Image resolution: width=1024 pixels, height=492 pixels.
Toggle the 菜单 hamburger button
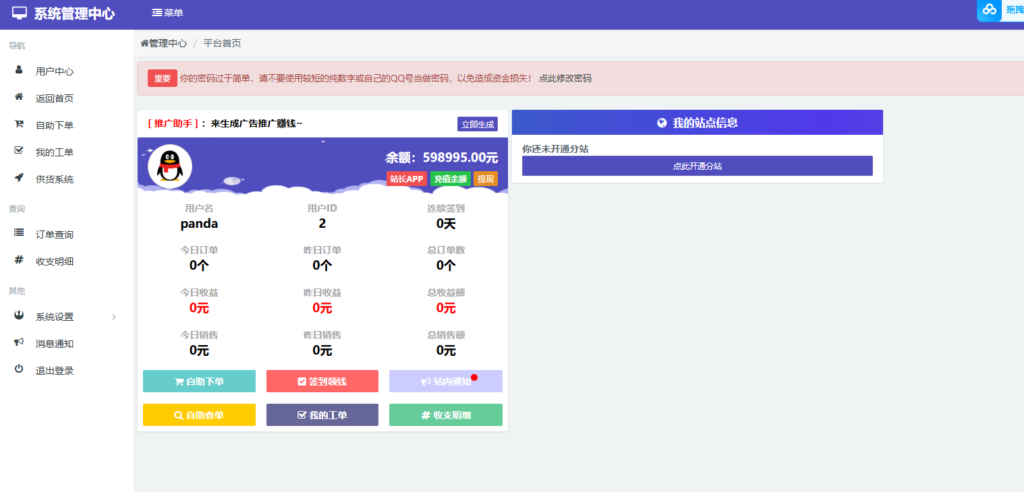pyautogui.click(x=167, y=13)
